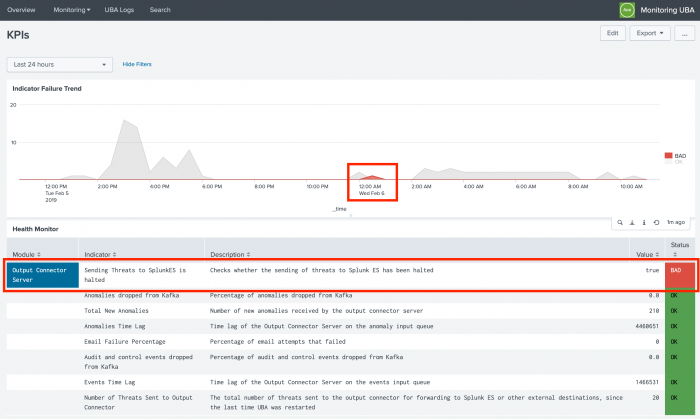
Task: Open the Monitoring menu dropdown
Action: tap(71, 10)
